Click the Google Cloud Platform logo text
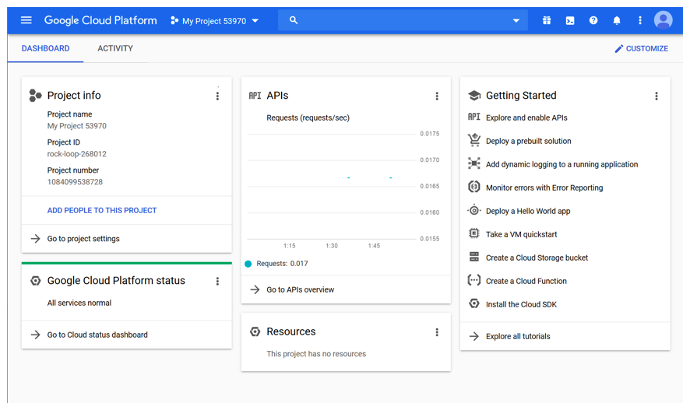Viewport: 692px width, 409px height. [101, 20]
